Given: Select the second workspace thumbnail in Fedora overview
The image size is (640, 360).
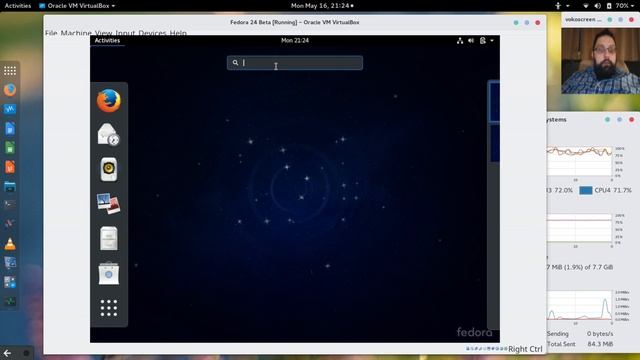Looking at the screenshot, I should tap(494, 143).
